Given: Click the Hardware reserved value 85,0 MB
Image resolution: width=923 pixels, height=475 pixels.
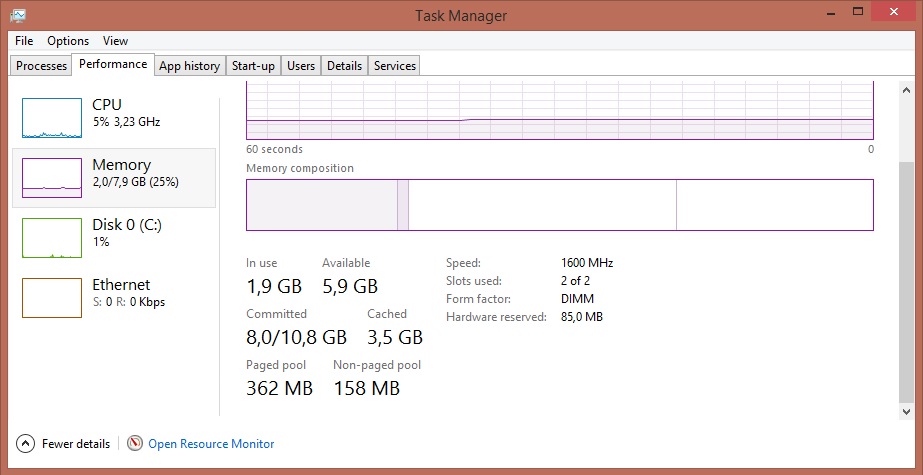Looking at the screenshot, I should pyautogui.click(x=582, y=317).
